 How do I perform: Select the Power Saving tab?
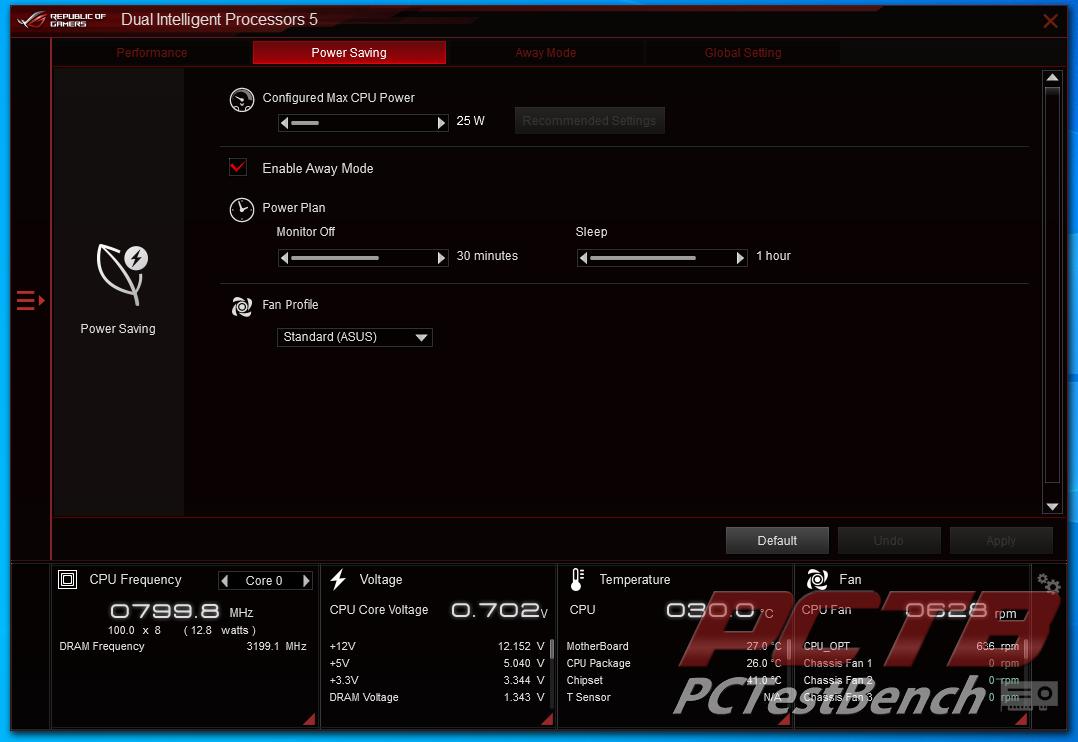[x=349, y=52]
